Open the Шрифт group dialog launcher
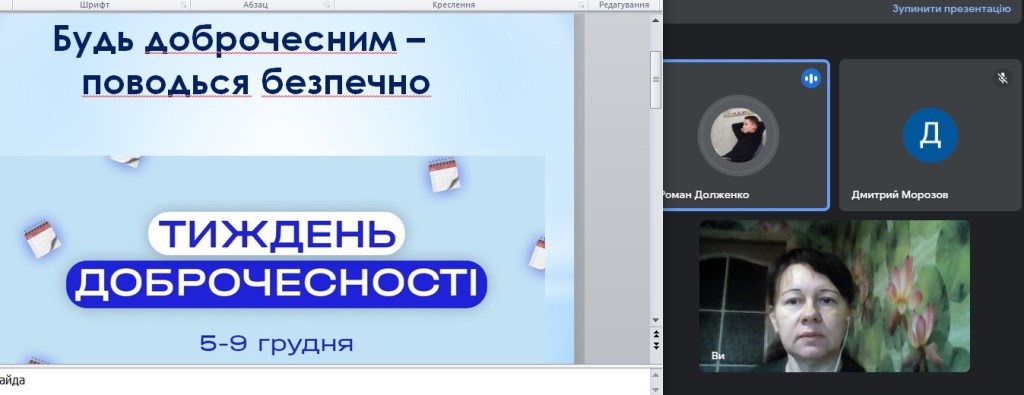Image resolution: width=1024 pixels, height=395 pixels. click(x=184, y=5)
